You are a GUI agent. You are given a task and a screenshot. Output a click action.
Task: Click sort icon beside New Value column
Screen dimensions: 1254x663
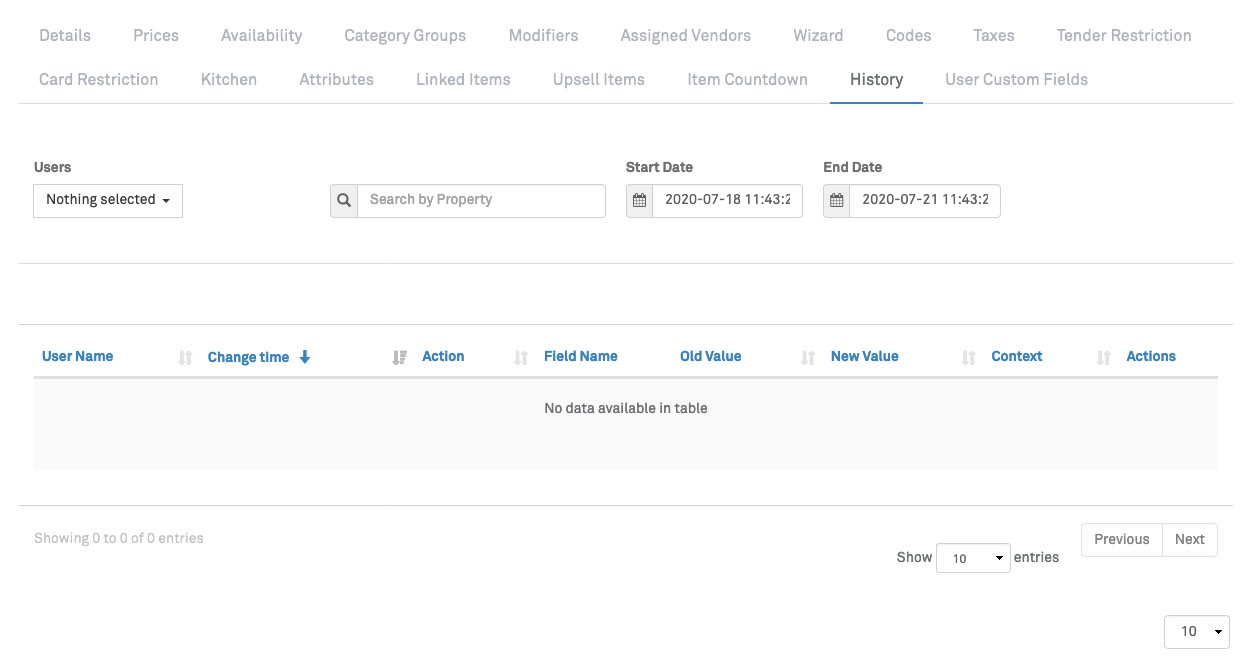click(x=968, y=358)
